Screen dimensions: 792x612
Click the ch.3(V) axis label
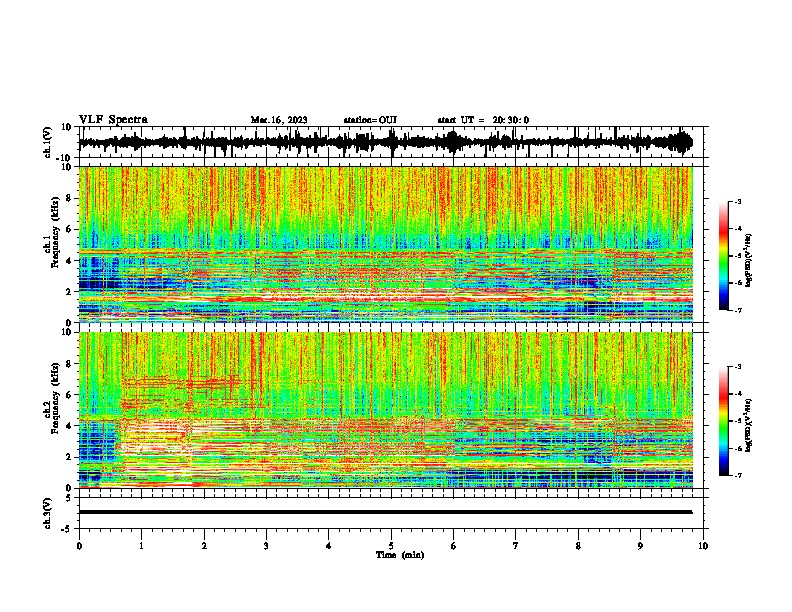tap(48, 513)
